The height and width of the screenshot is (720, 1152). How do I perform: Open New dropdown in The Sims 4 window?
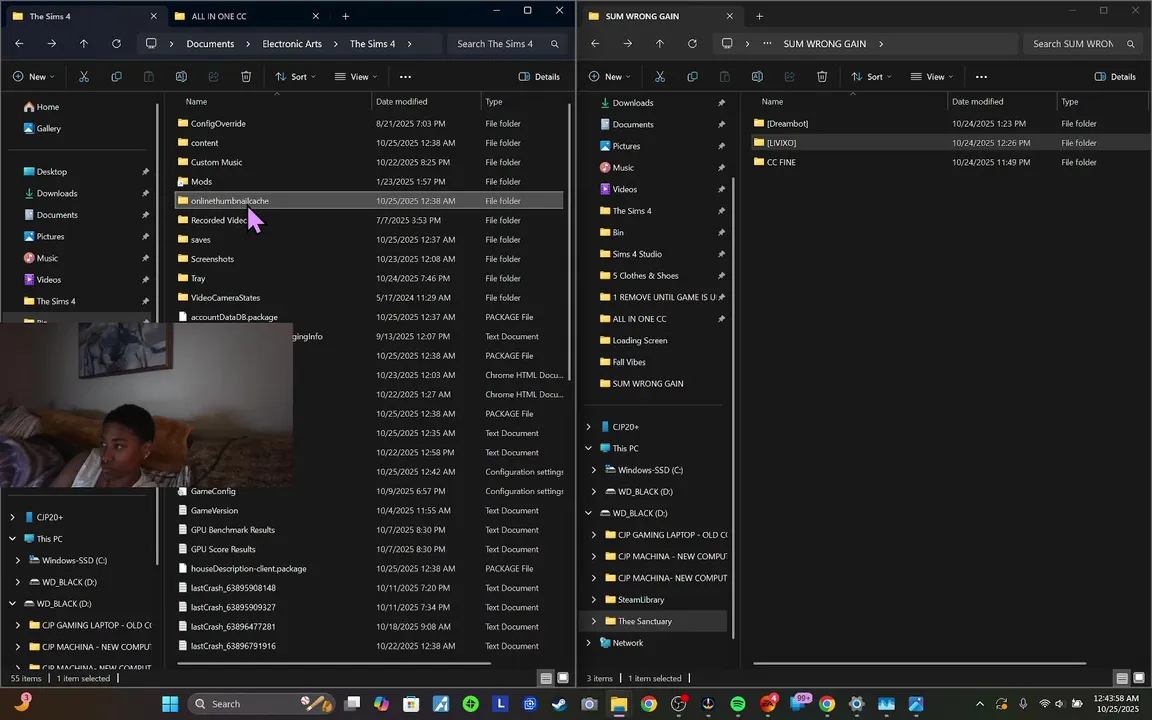pyautogui.click(x=34, y=76)
